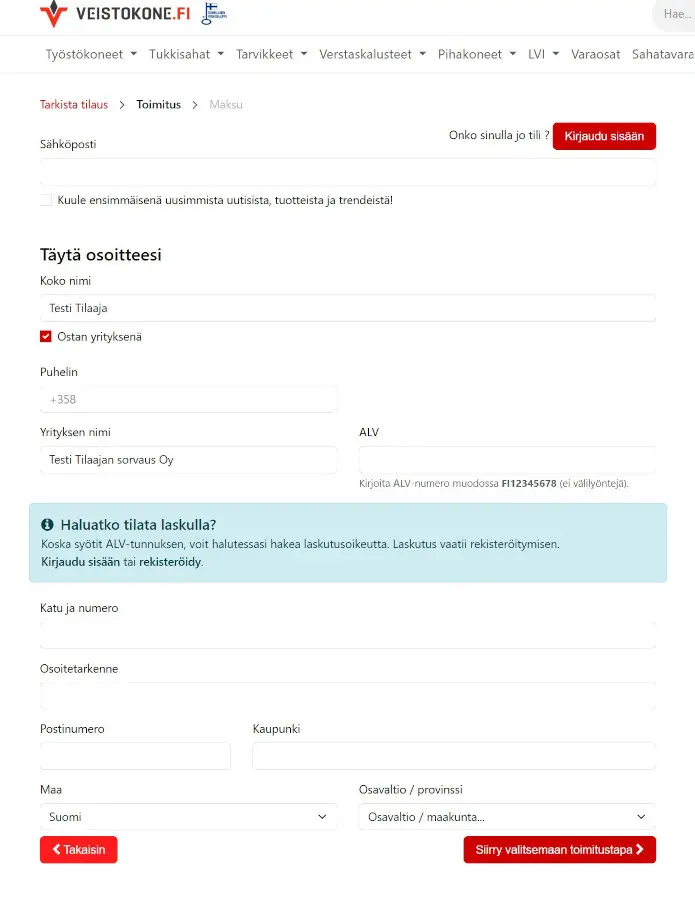Open the Maa country dropdown
This screenshot has width=695, height=900.
tap(189, 817)
